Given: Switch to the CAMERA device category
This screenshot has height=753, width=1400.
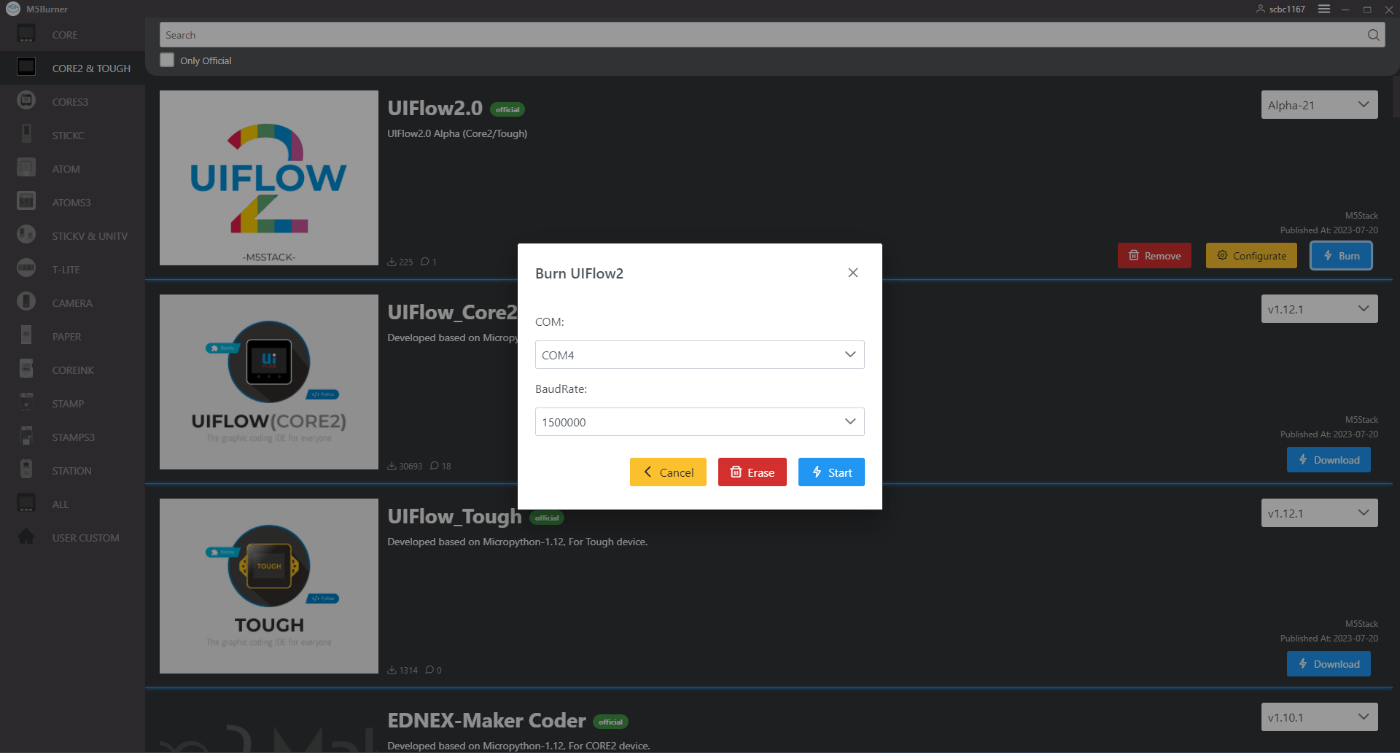Looking at the screenshot, I should coord(25,302).
